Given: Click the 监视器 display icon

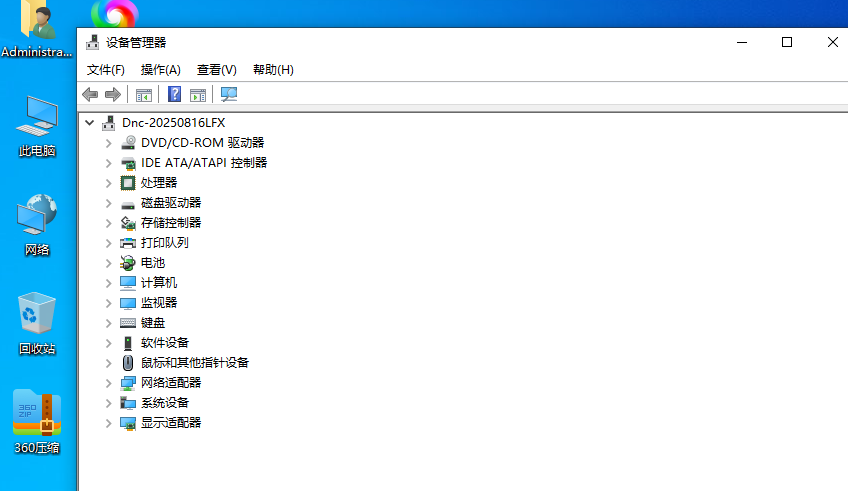Looking at the screenshot, I should (x=128, y=303).
